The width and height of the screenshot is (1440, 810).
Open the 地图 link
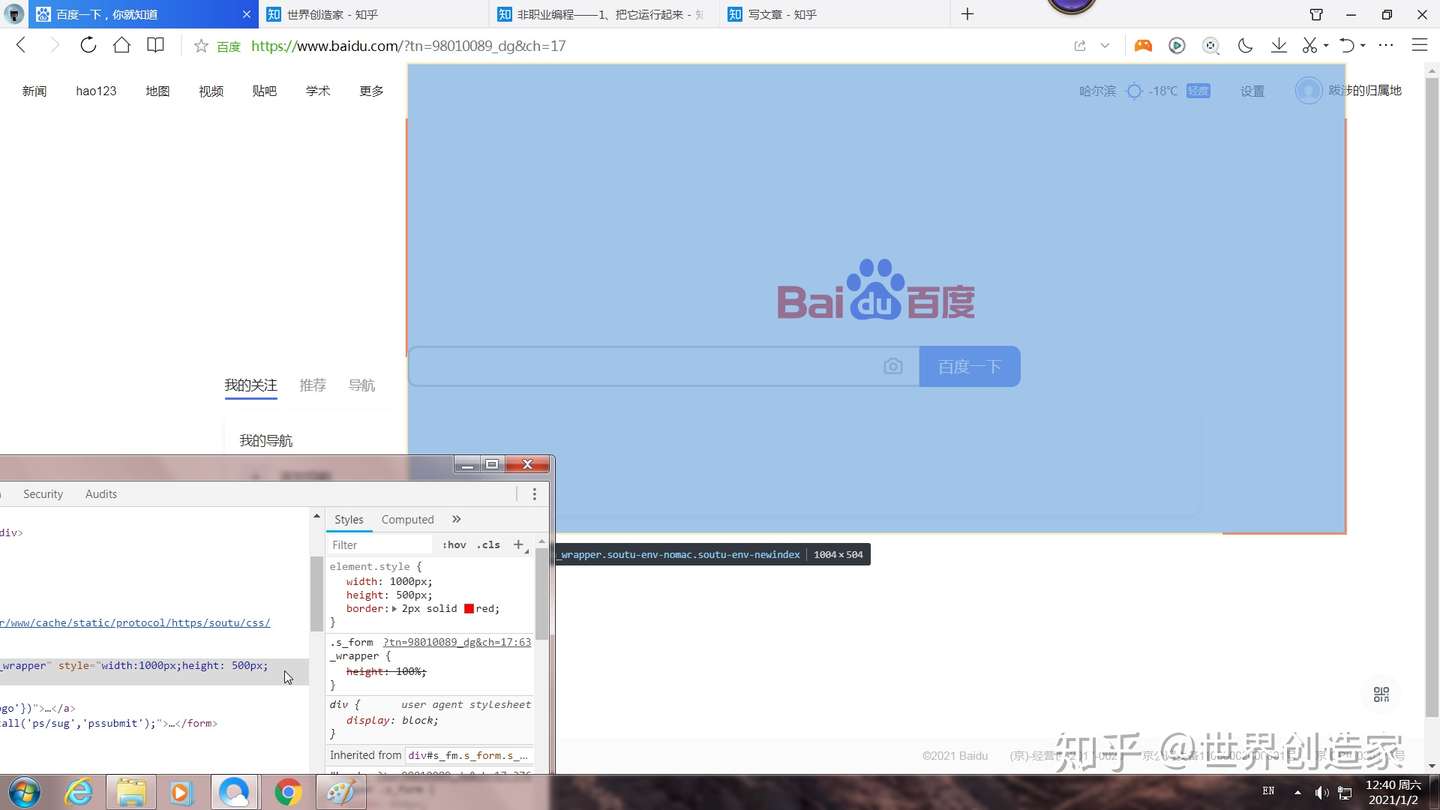click(158, 91)
